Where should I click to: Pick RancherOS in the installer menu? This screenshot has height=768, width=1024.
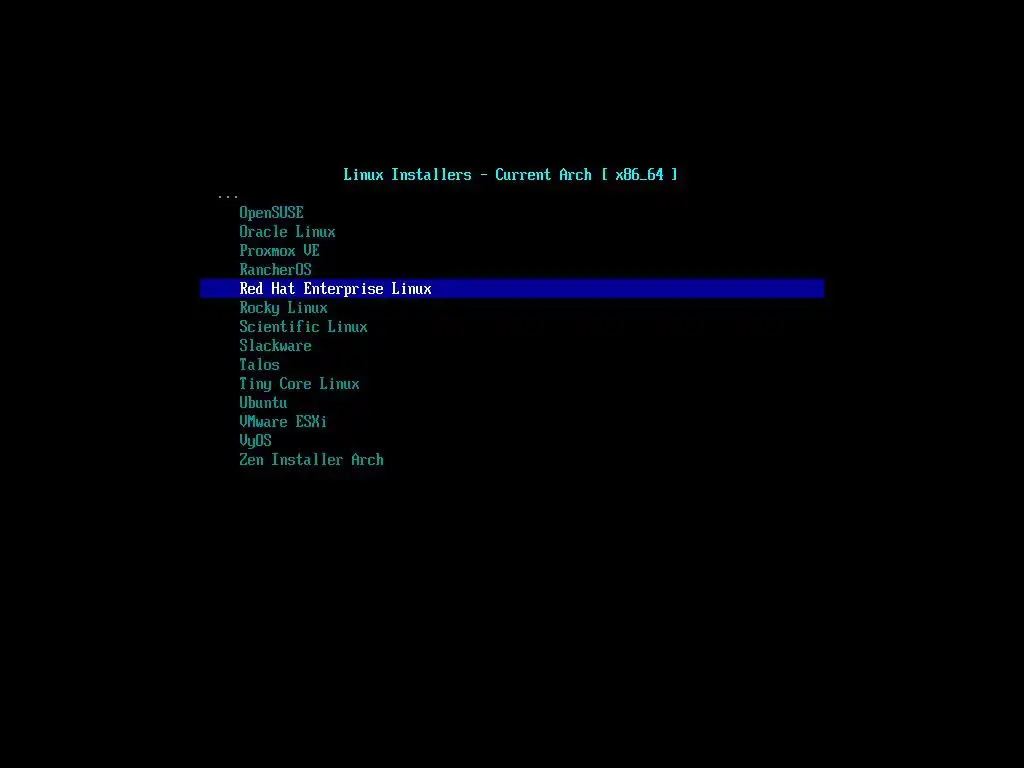(x=275, y=270)
